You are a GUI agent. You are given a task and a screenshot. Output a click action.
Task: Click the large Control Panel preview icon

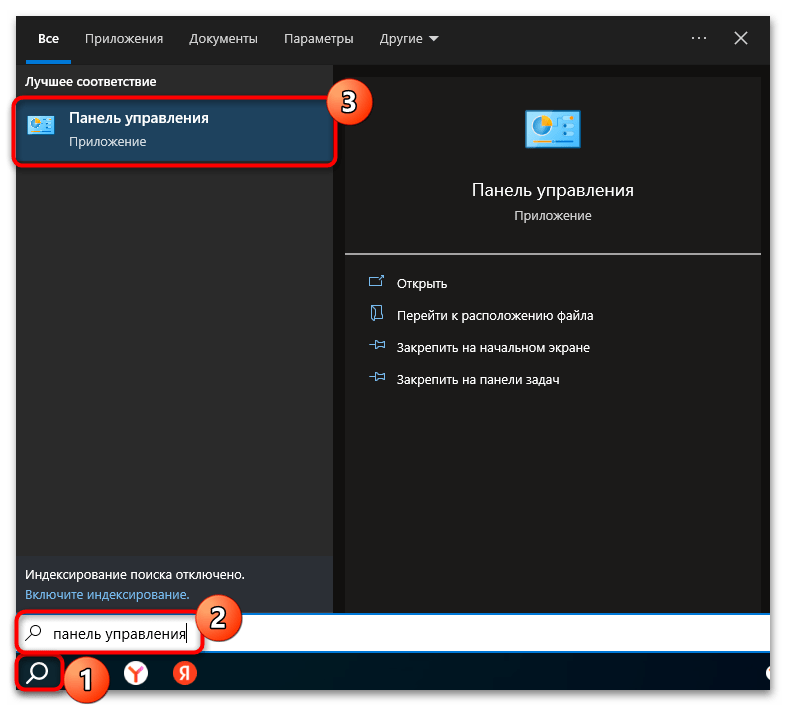552,129
